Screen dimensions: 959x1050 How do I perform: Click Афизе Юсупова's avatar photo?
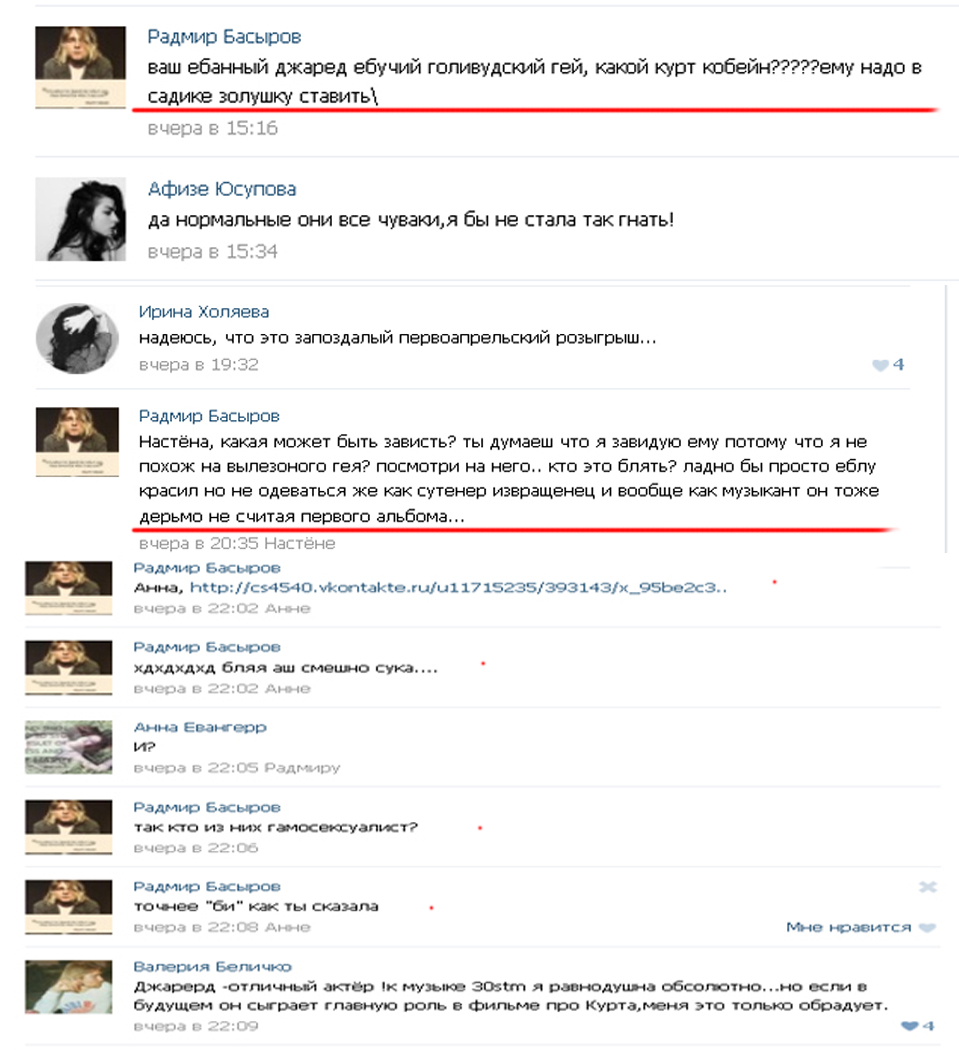pos(80,219)
